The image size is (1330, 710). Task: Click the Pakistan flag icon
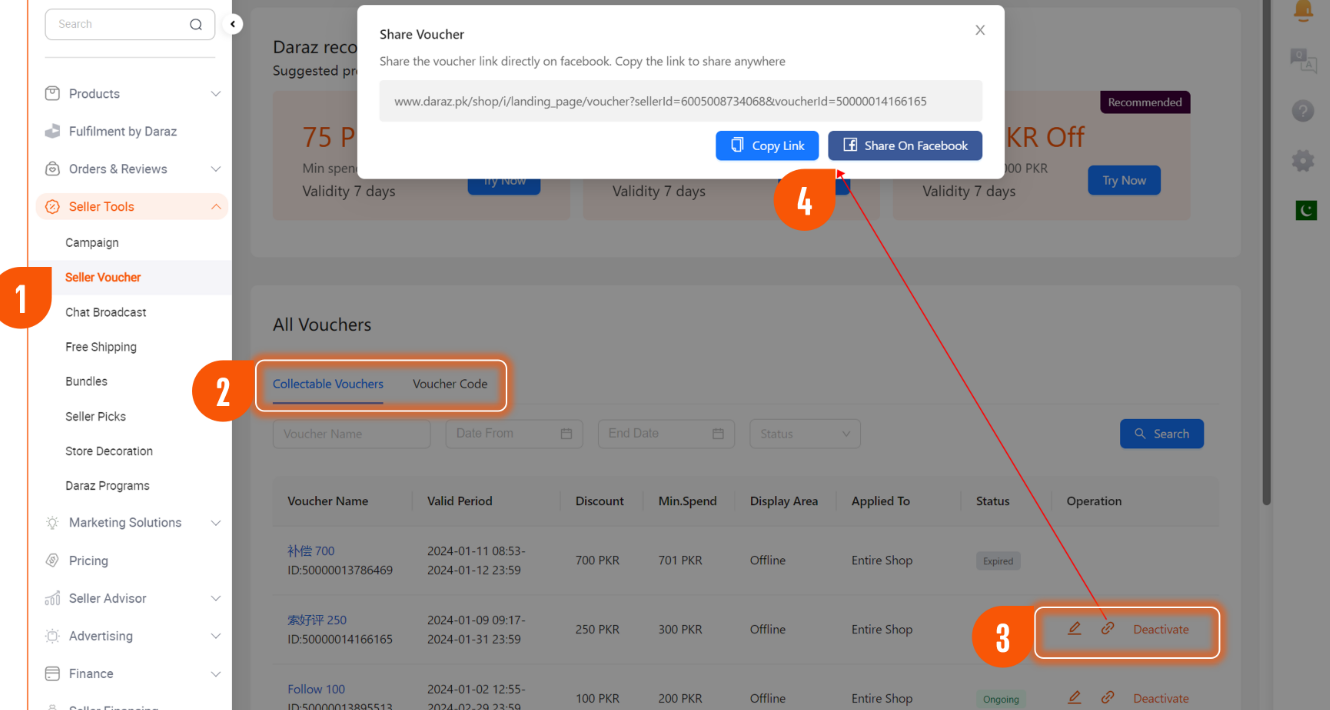(x=1305, y=210)
